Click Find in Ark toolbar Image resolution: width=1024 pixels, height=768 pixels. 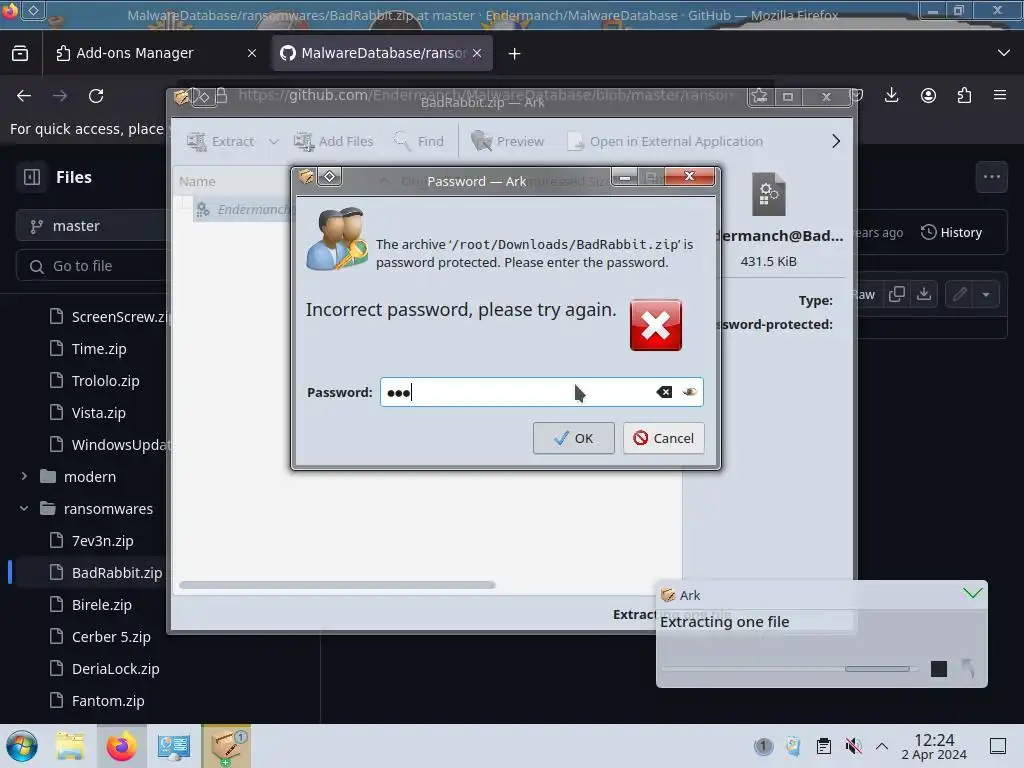(419, 141)
